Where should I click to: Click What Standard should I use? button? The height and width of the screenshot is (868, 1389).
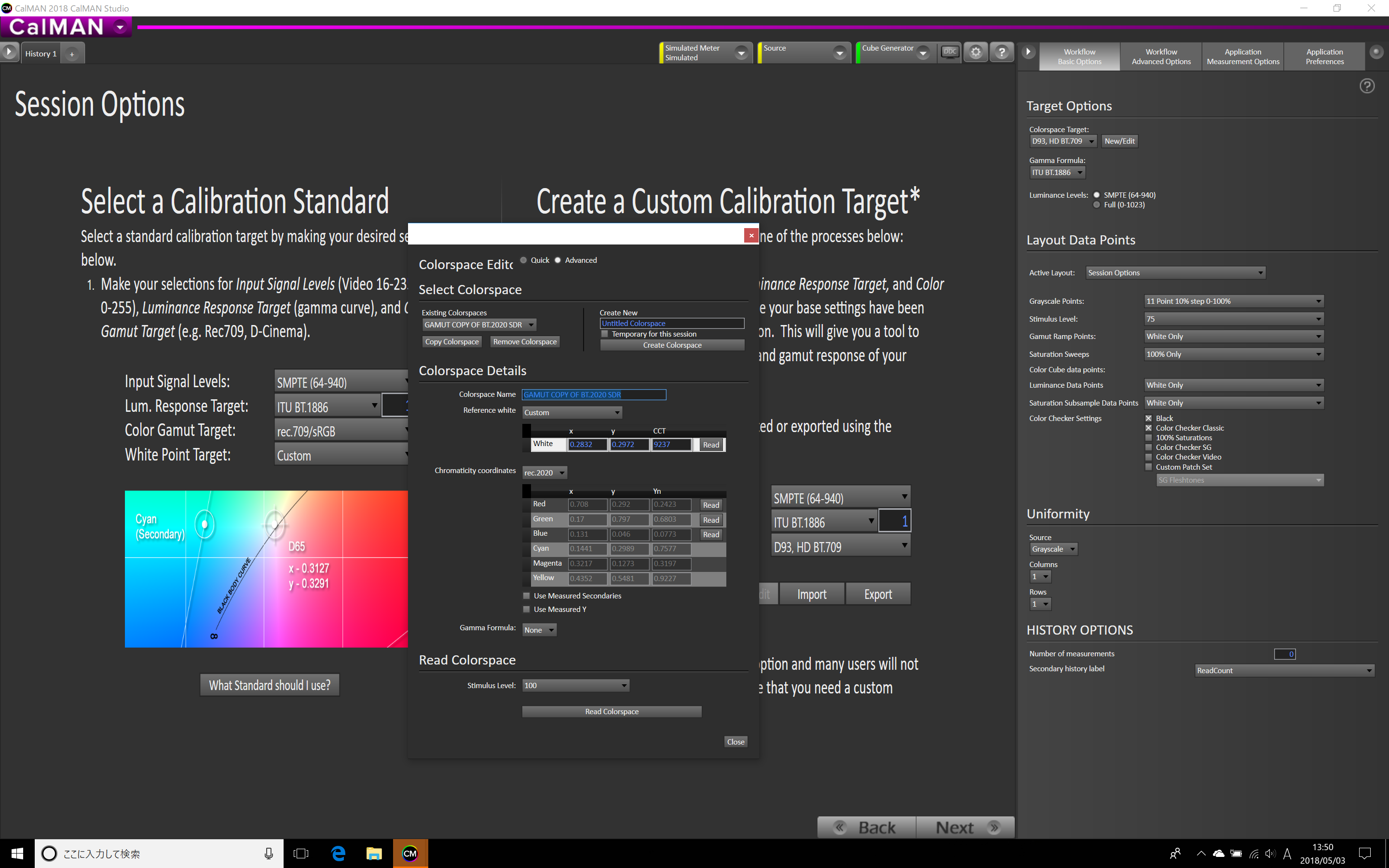pyautogui.click(x=270, y=685)
